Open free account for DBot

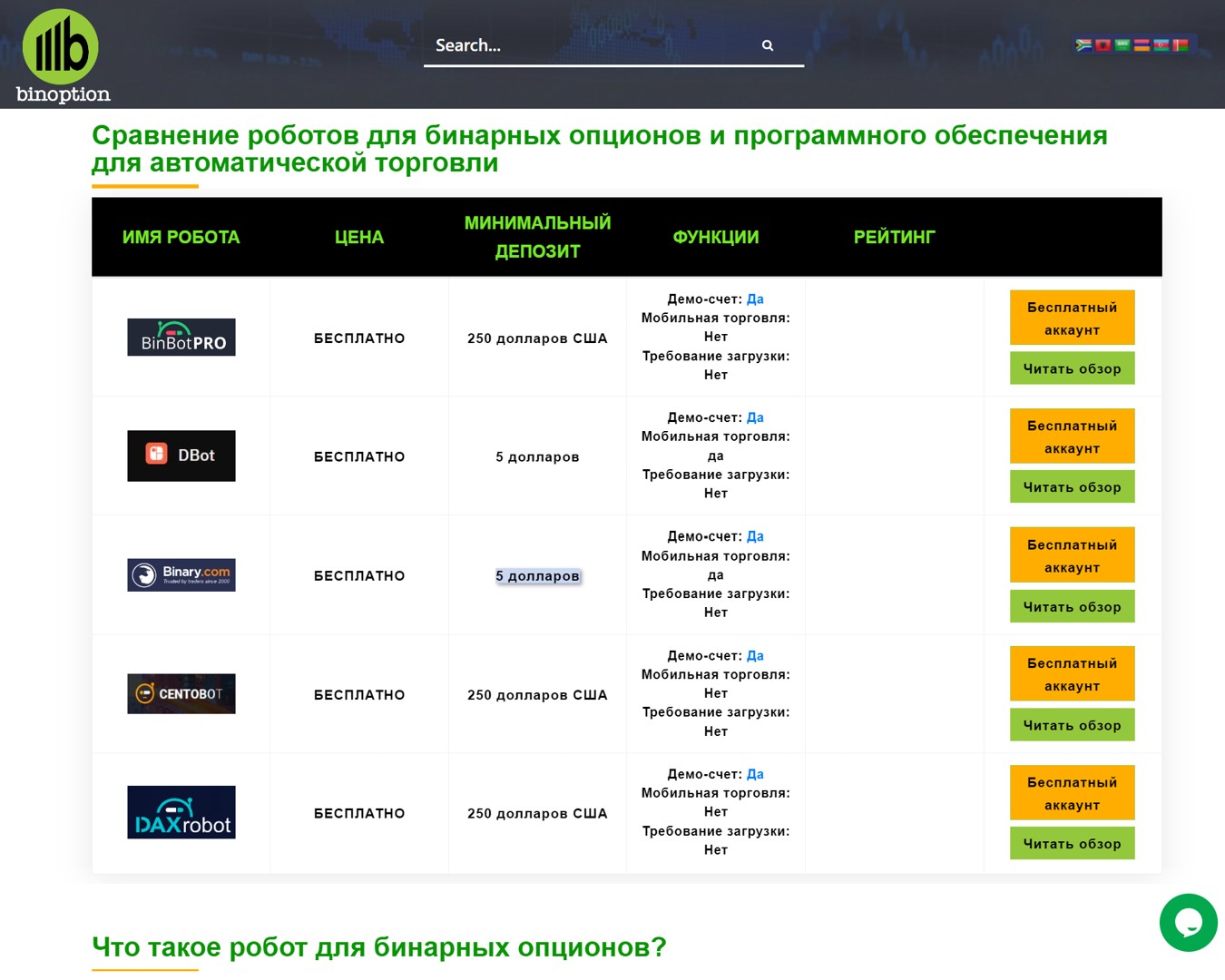(1073, 436)
